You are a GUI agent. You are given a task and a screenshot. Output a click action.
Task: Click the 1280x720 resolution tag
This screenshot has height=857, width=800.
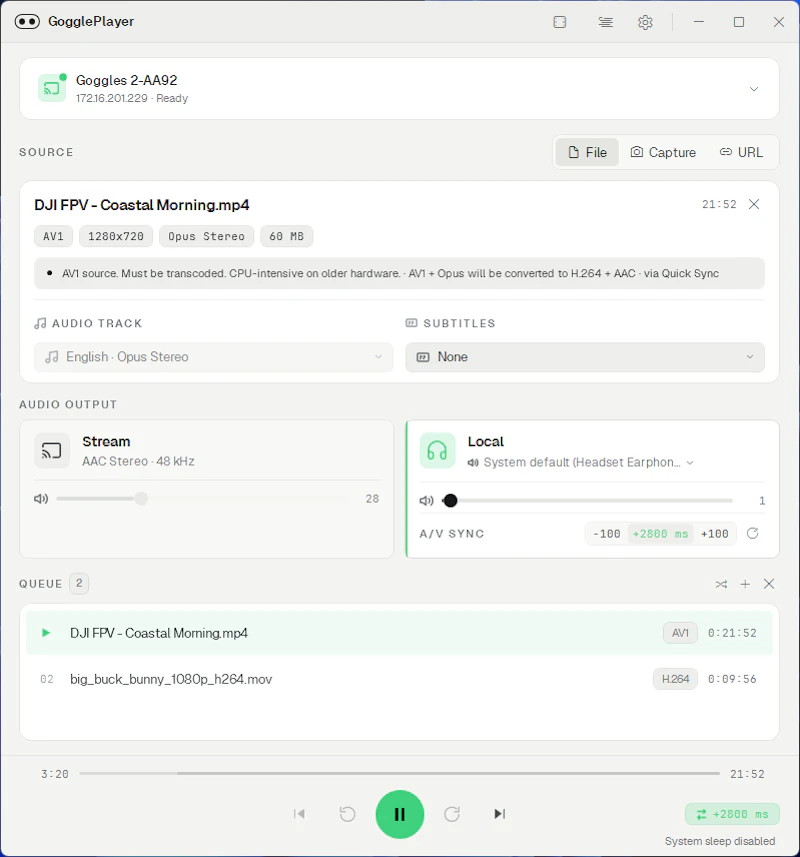click(x=116, y=236)
